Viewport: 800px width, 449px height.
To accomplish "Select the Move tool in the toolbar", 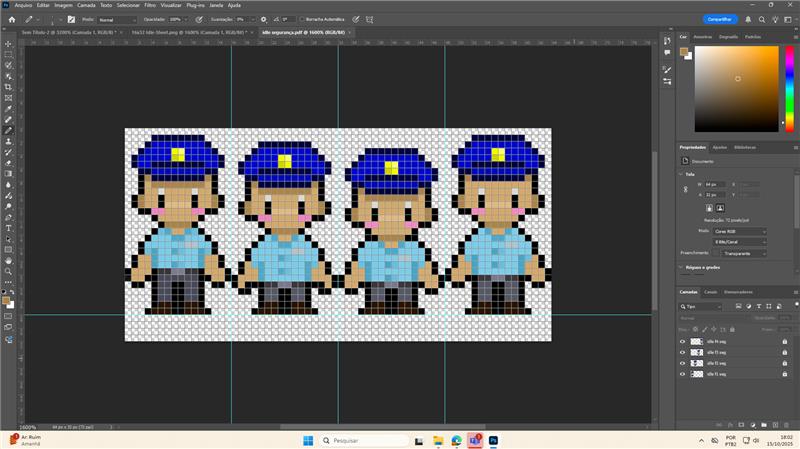I will [9, 43].
